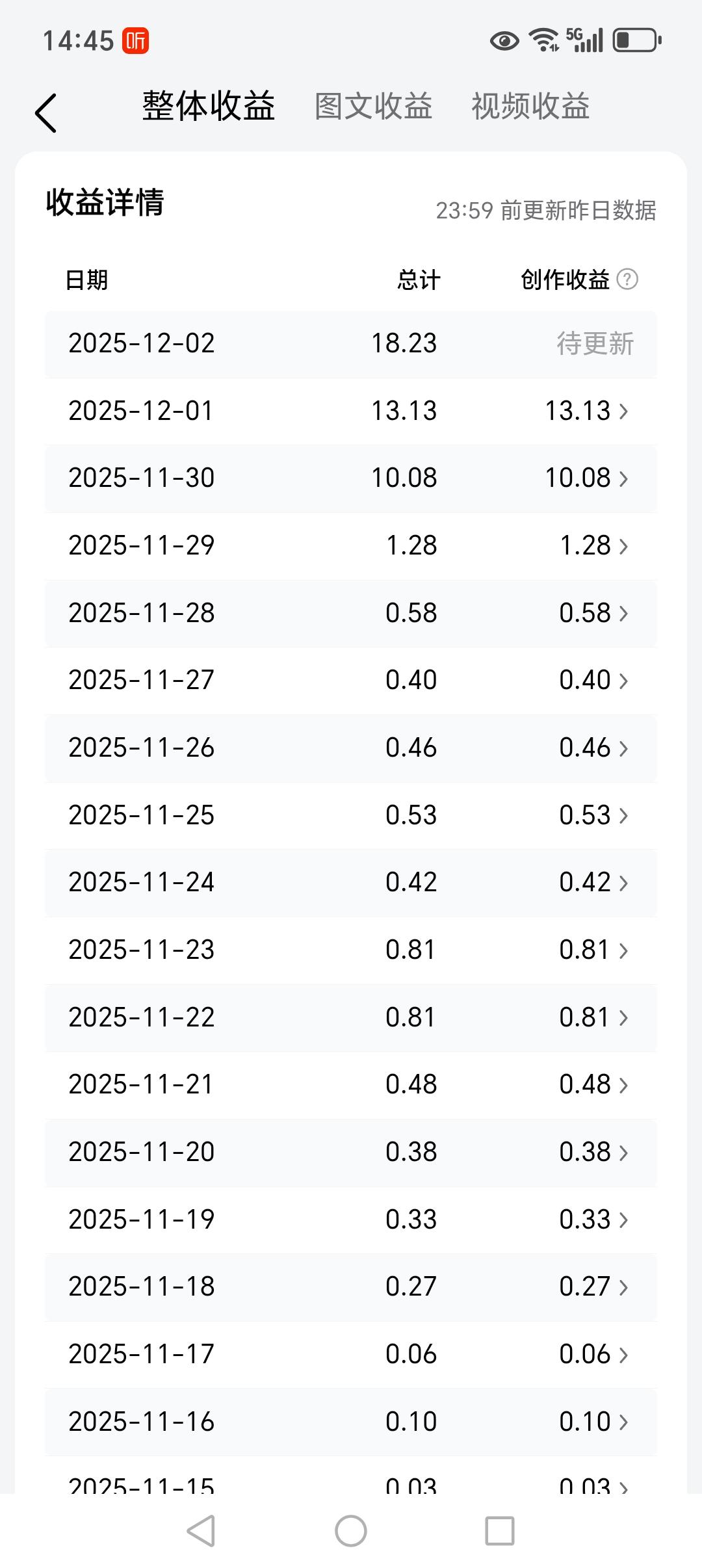Tap 待更新 for 2025-12-02 row
The width and height of the screenshot is (702, 1568).
pyautogui.click(x=595, y=344)
